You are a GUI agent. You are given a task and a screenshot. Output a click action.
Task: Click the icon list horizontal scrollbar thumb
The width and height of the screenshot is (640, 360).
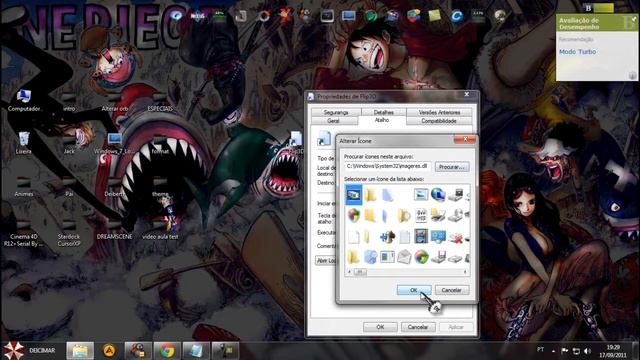[x=360, y=272]
